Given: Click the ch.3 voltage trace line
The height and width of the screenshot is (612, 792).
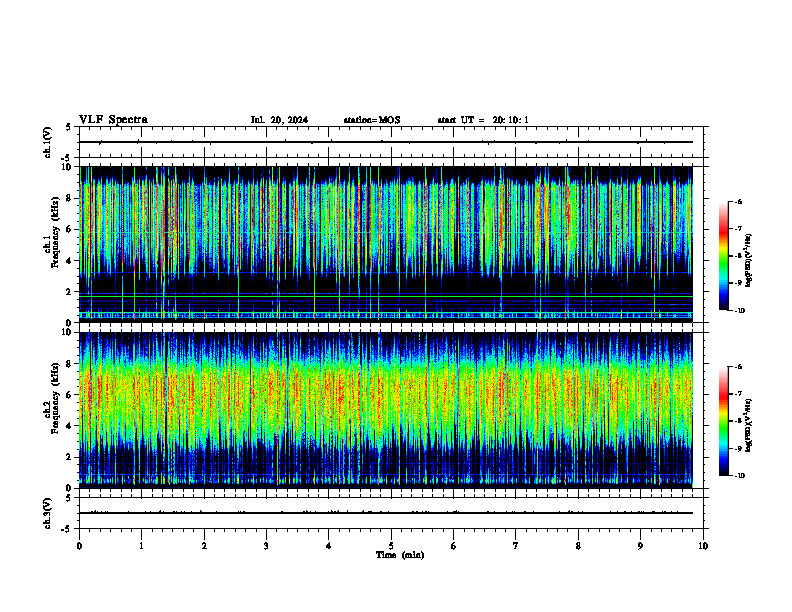Looking at the screenshot, I should click(386, 513).
